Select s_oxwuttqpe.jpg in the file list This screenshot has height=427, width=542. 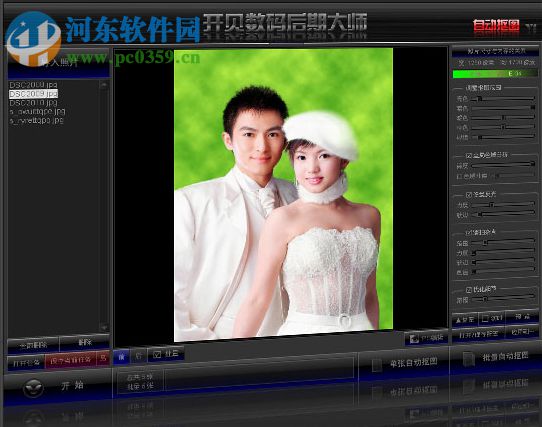click(37, 111)
